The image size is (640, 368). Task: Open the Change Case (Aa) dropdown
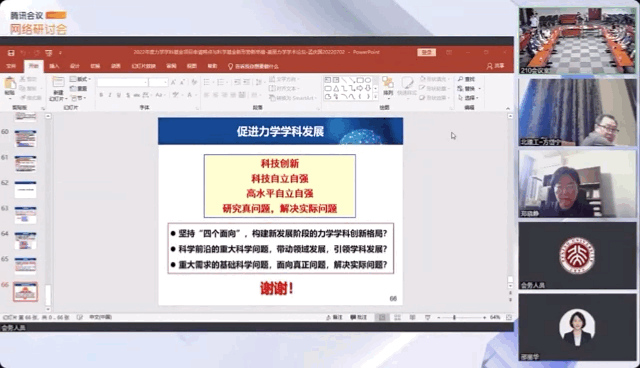click(x=160, y=95)
